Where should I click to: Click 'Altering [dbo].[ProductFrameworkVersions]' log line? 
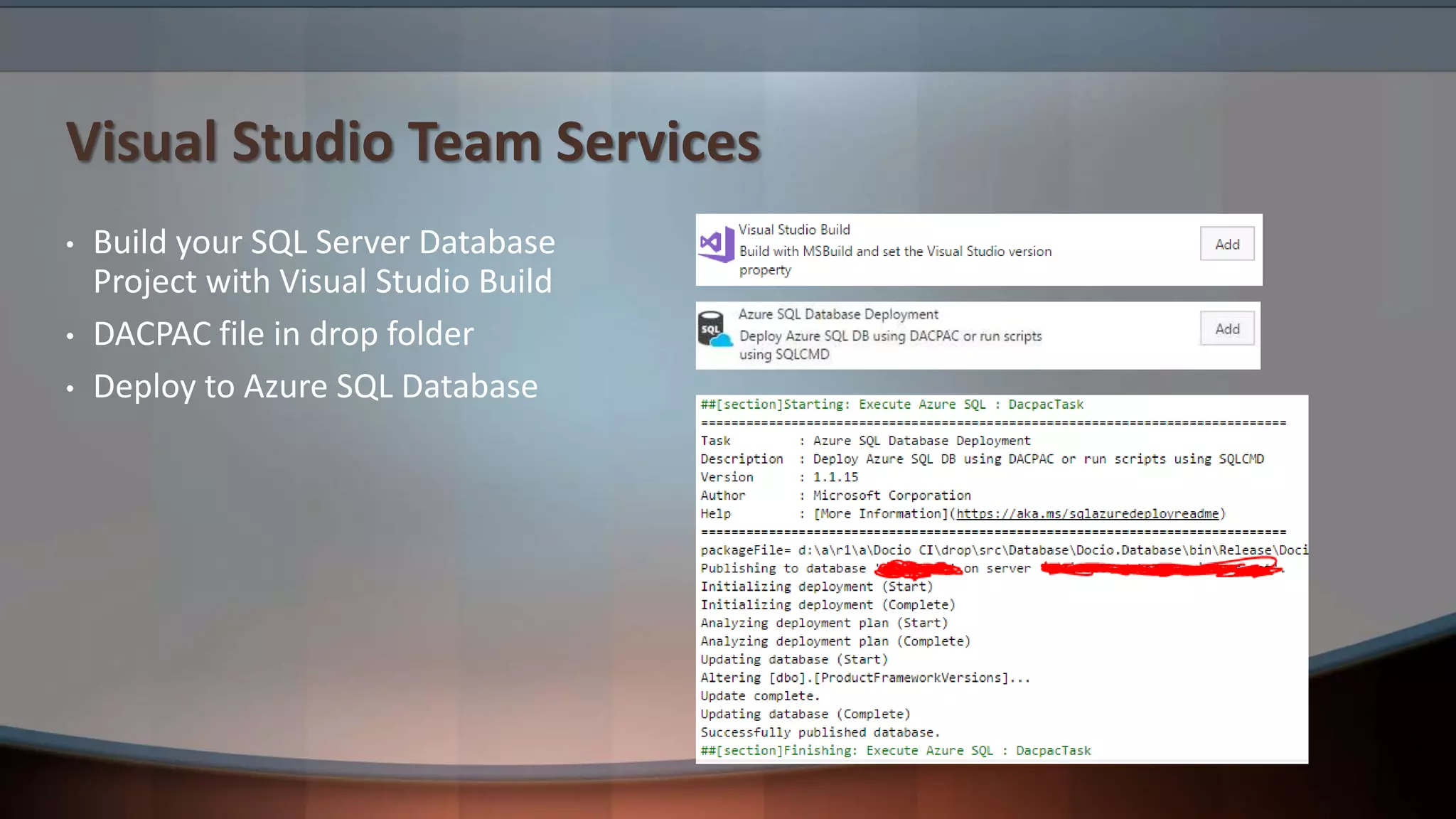point(865,678)
